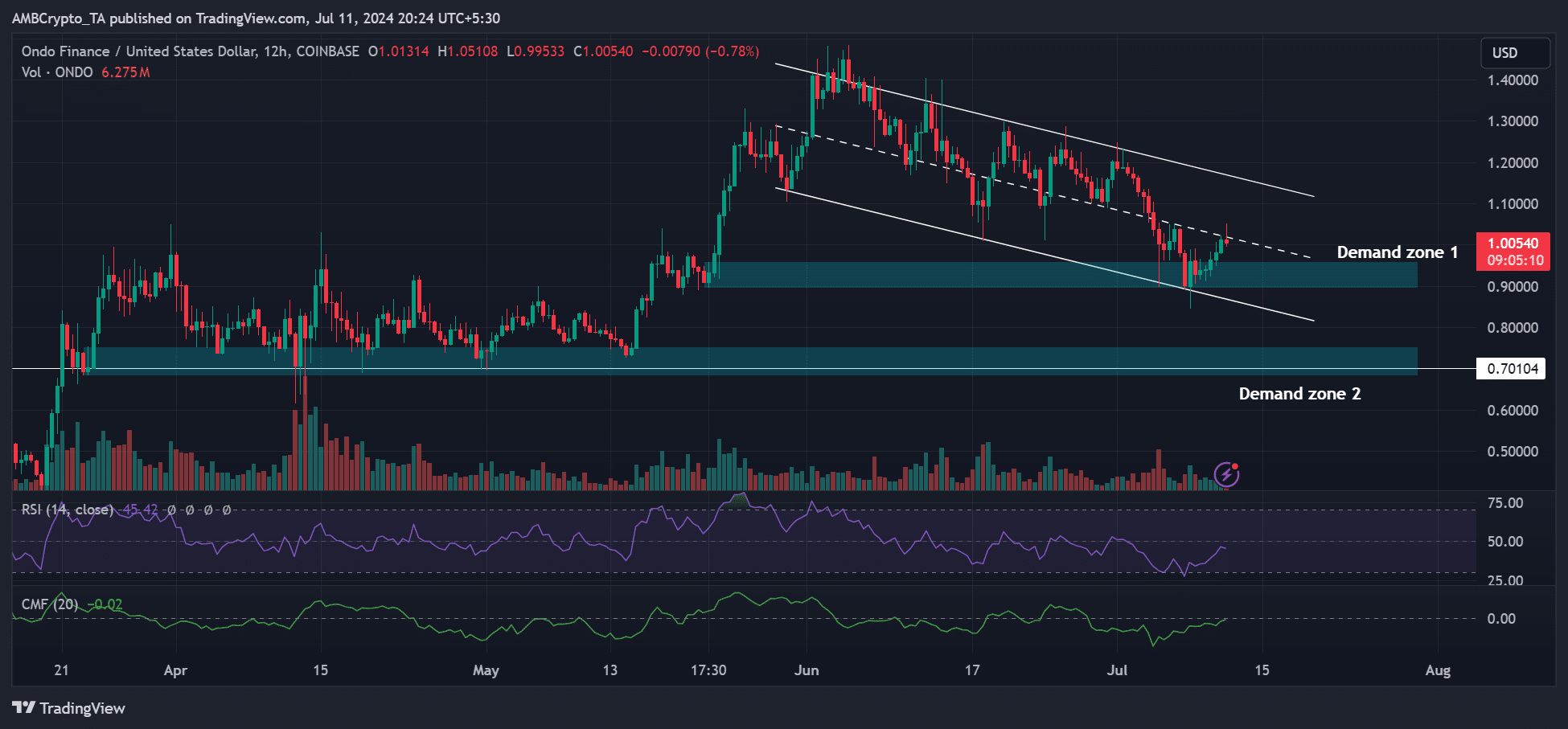Click the low price L0.99533
The image size is (1568, 729).
[x=536, y=51]
